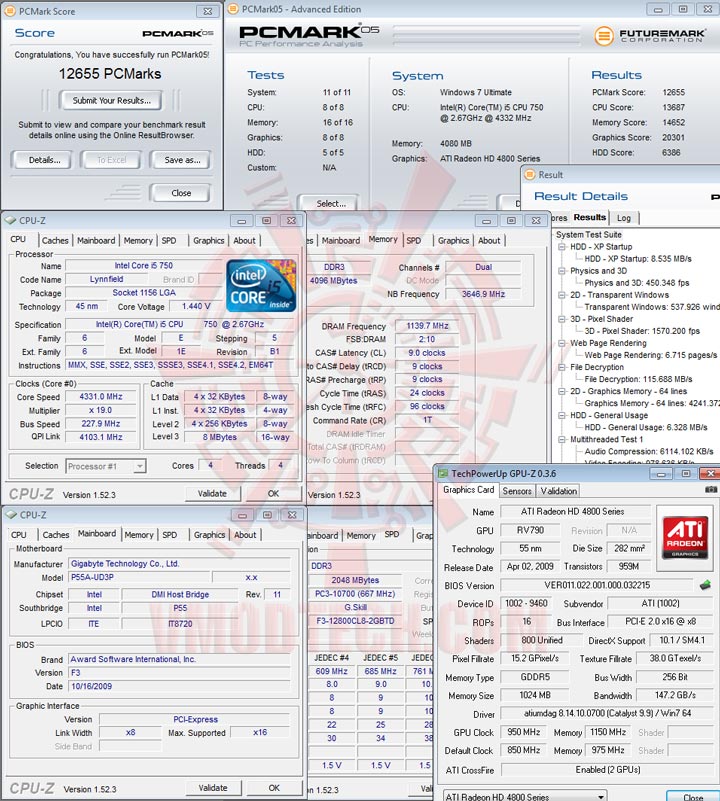Switch to Log tab in Result Details
The height and width of the screenshot is (801, 720).
point(623,218)
